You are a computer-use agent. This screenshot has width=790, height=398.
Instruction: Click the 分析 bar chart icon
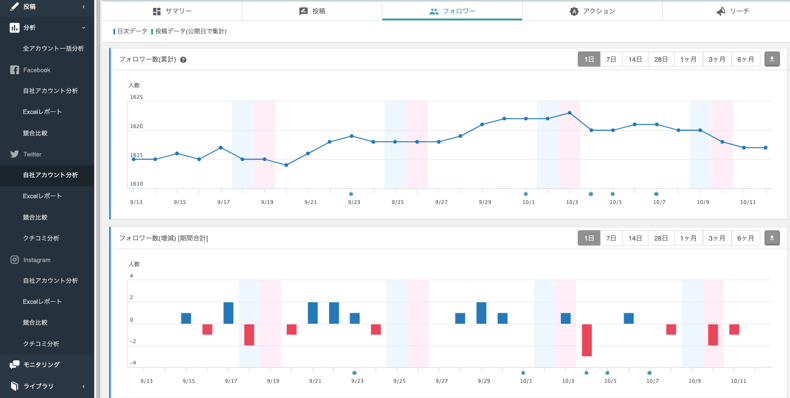point(14,28)
